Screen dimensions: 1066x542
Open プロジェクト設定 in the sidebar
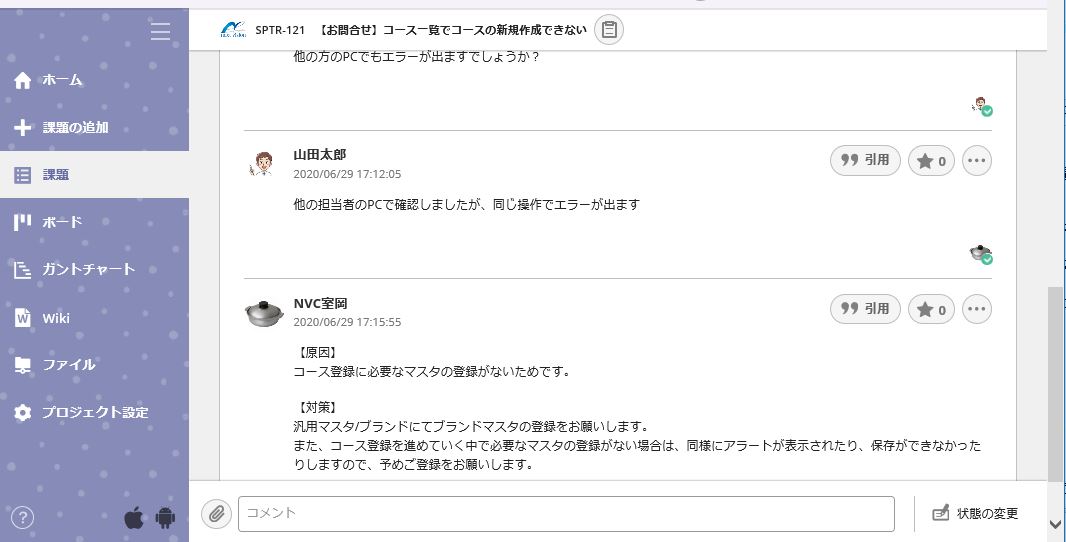tap(94, 412)
